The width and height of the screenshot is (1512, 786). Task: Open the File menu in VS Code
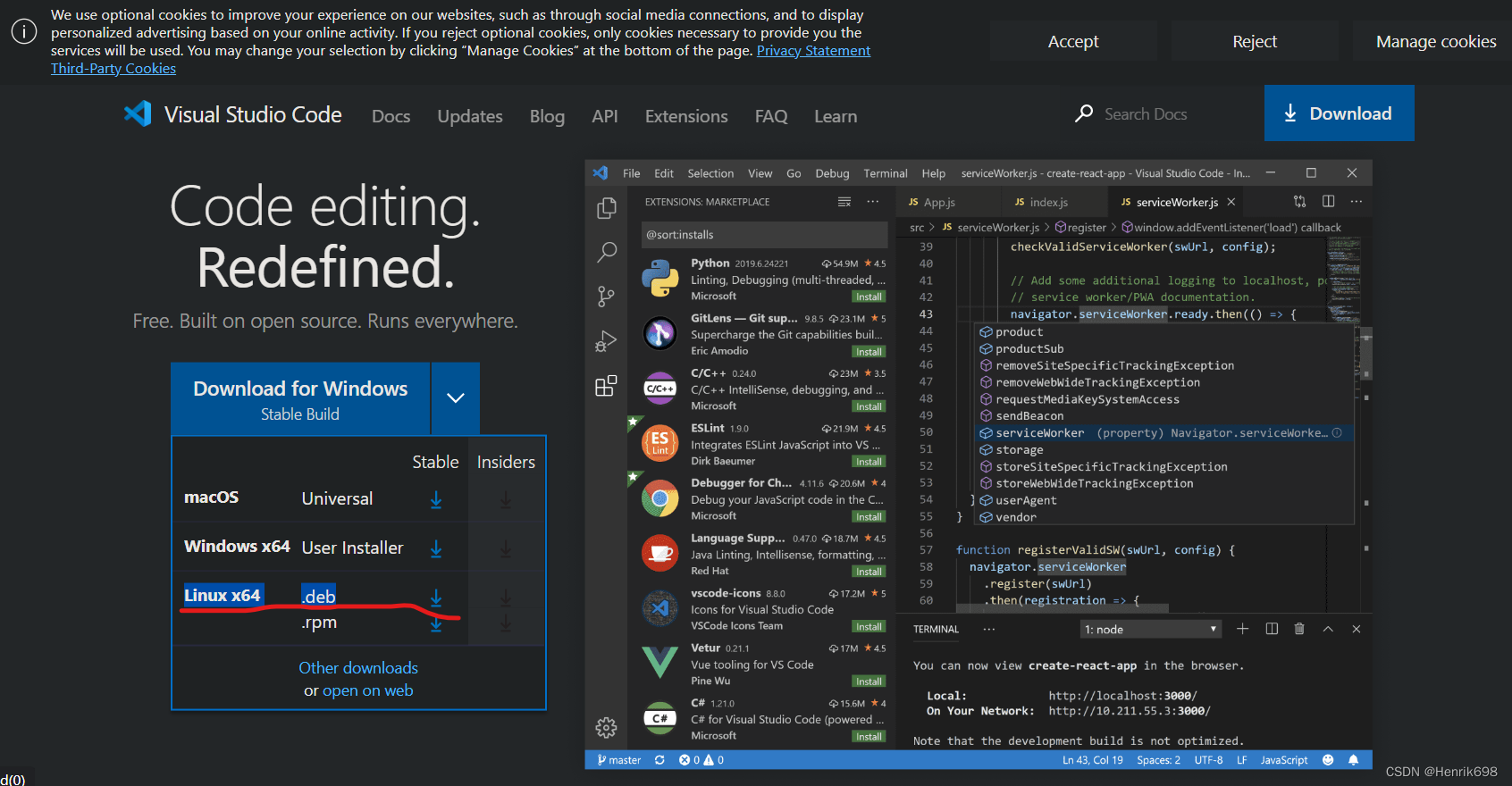click(x=632, y=173)
